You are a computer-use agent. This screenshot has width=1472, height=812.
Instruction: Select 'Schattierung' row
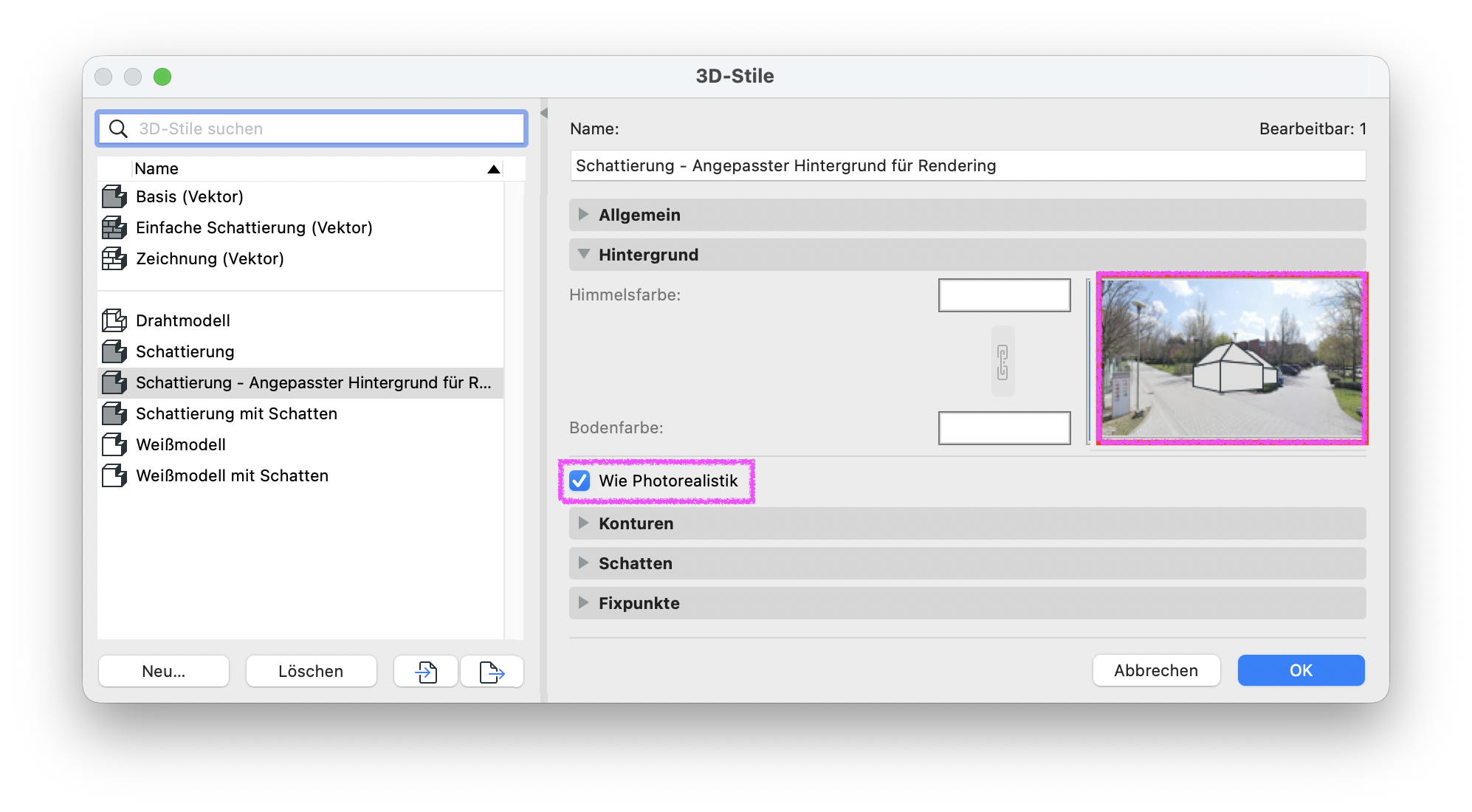[x=300, y=352]
